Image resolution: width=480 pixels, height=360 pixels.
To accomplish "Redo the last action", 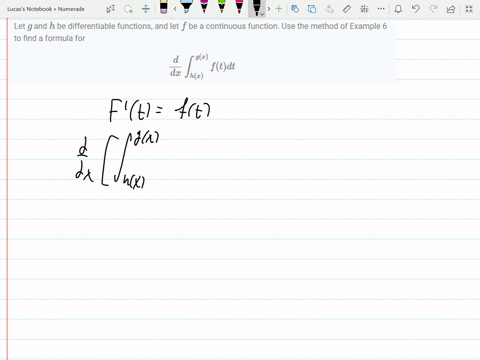I will coord(433,9).
